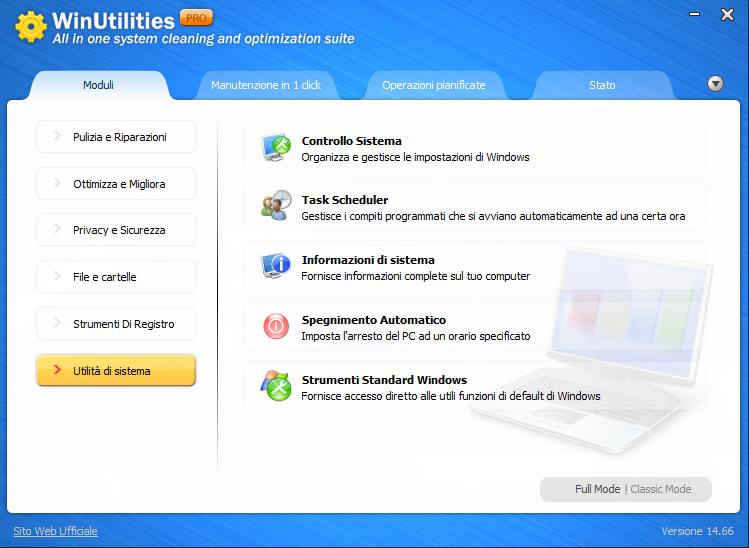Switch to Classic Mode
Screen dimensions: 749x548
click(x=661, y=489)
